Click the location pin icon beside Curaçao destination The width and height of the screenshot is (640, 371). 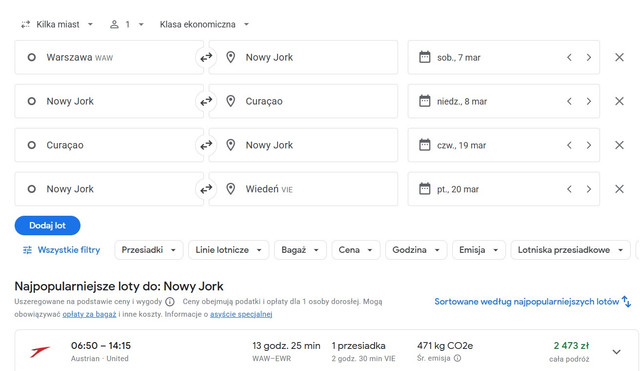point(231,101)
